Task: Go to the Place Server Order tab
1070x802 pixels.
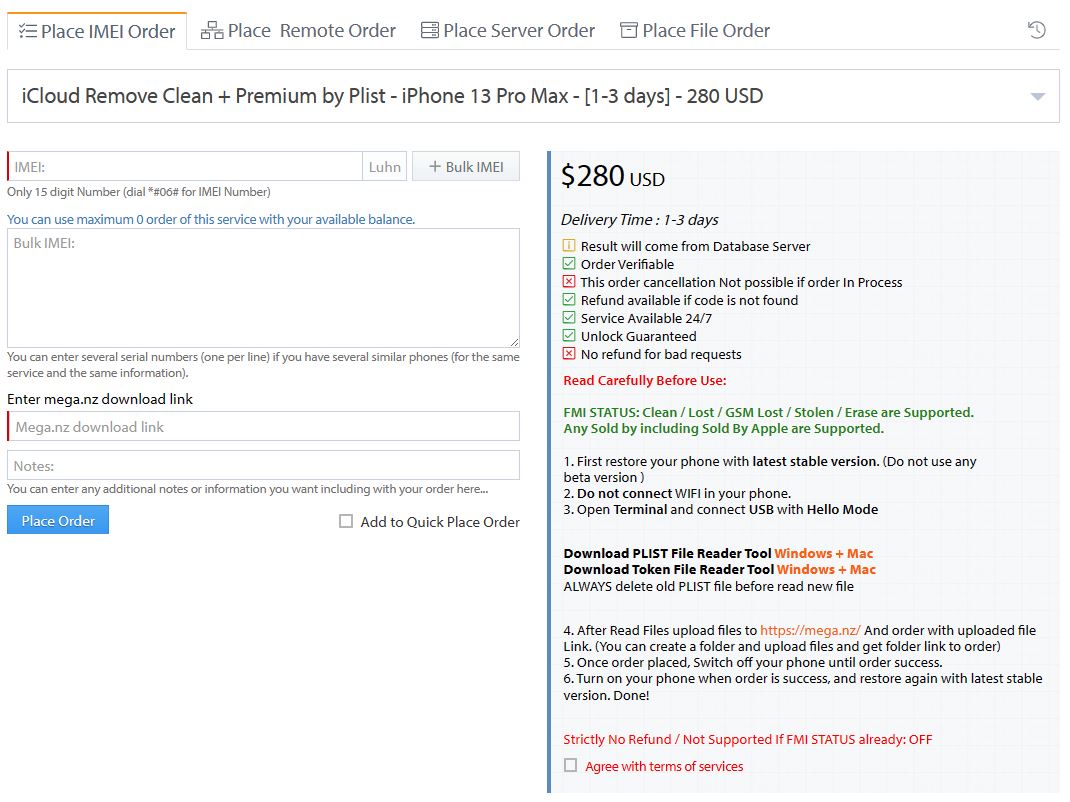Action: 508,31
